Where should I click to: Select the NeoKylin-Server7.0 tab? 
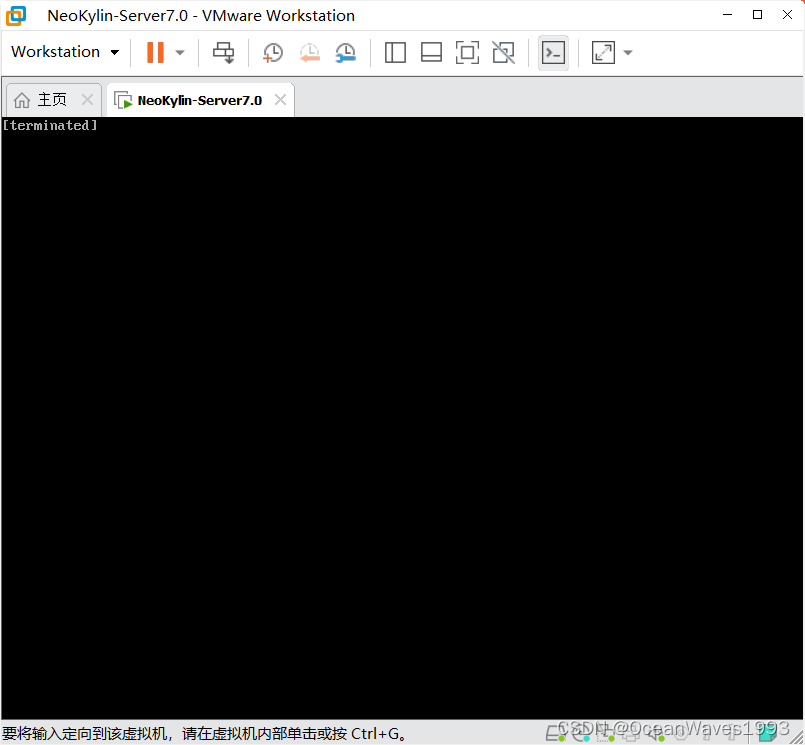click(200, 100)
